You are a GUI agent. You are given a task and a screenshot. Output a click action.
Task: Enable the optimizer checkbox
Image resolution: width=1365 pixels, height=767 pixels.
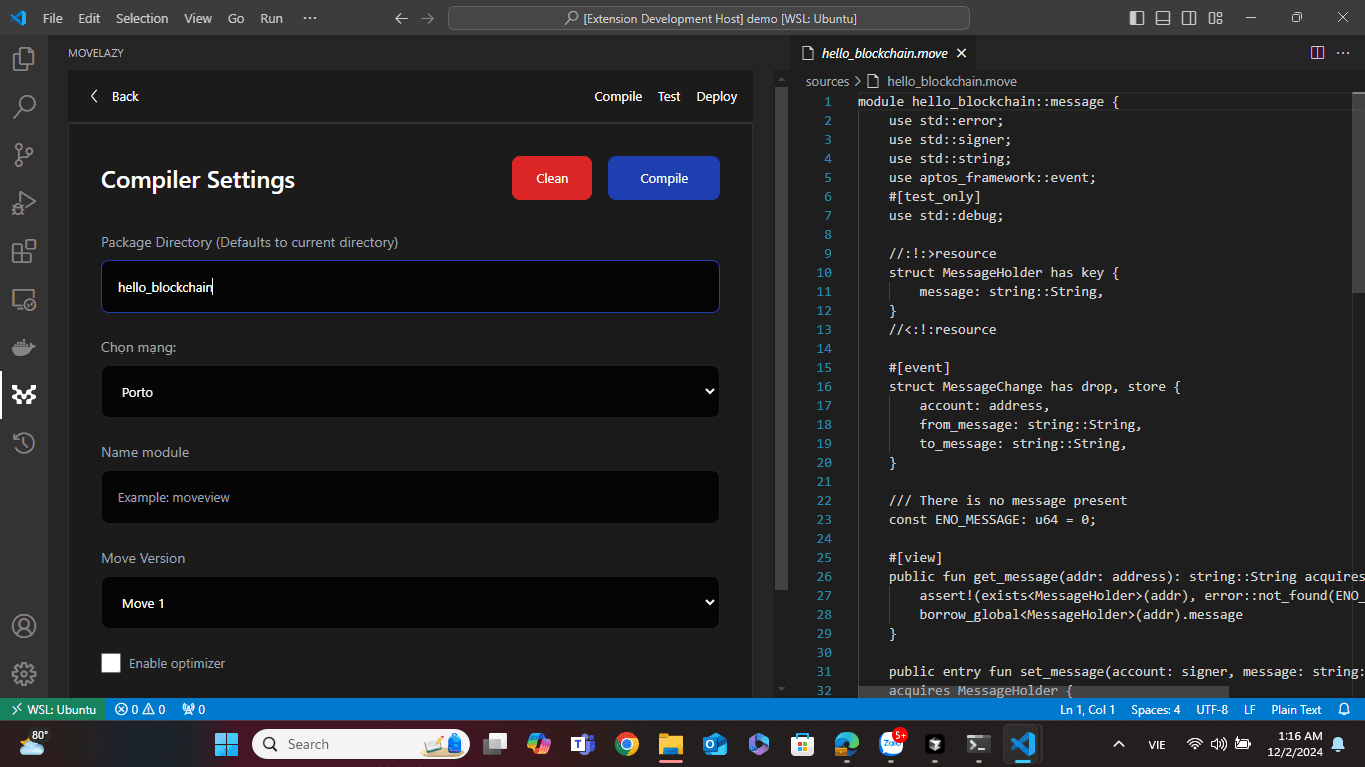pyautogui.click(x=111, y=663)
